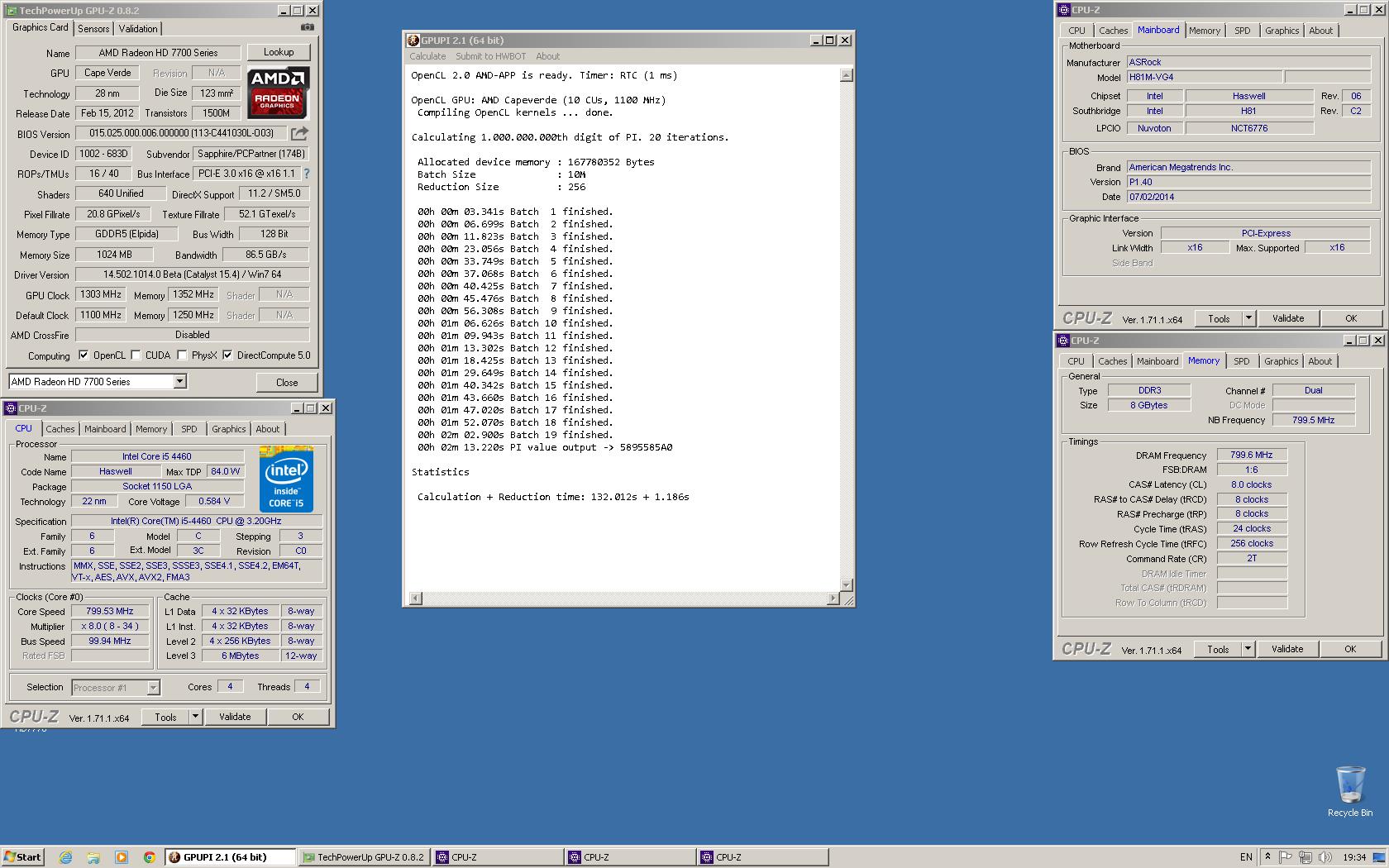The image size is (1389, 868).
Task: Open CPU tab in CPU-Z Memory window
Action: pos(1076,361)
